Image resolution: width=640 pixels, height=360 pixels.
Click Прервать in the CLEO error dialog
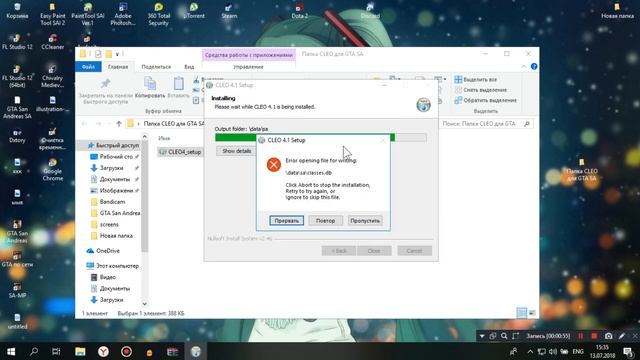pos(287,220)
